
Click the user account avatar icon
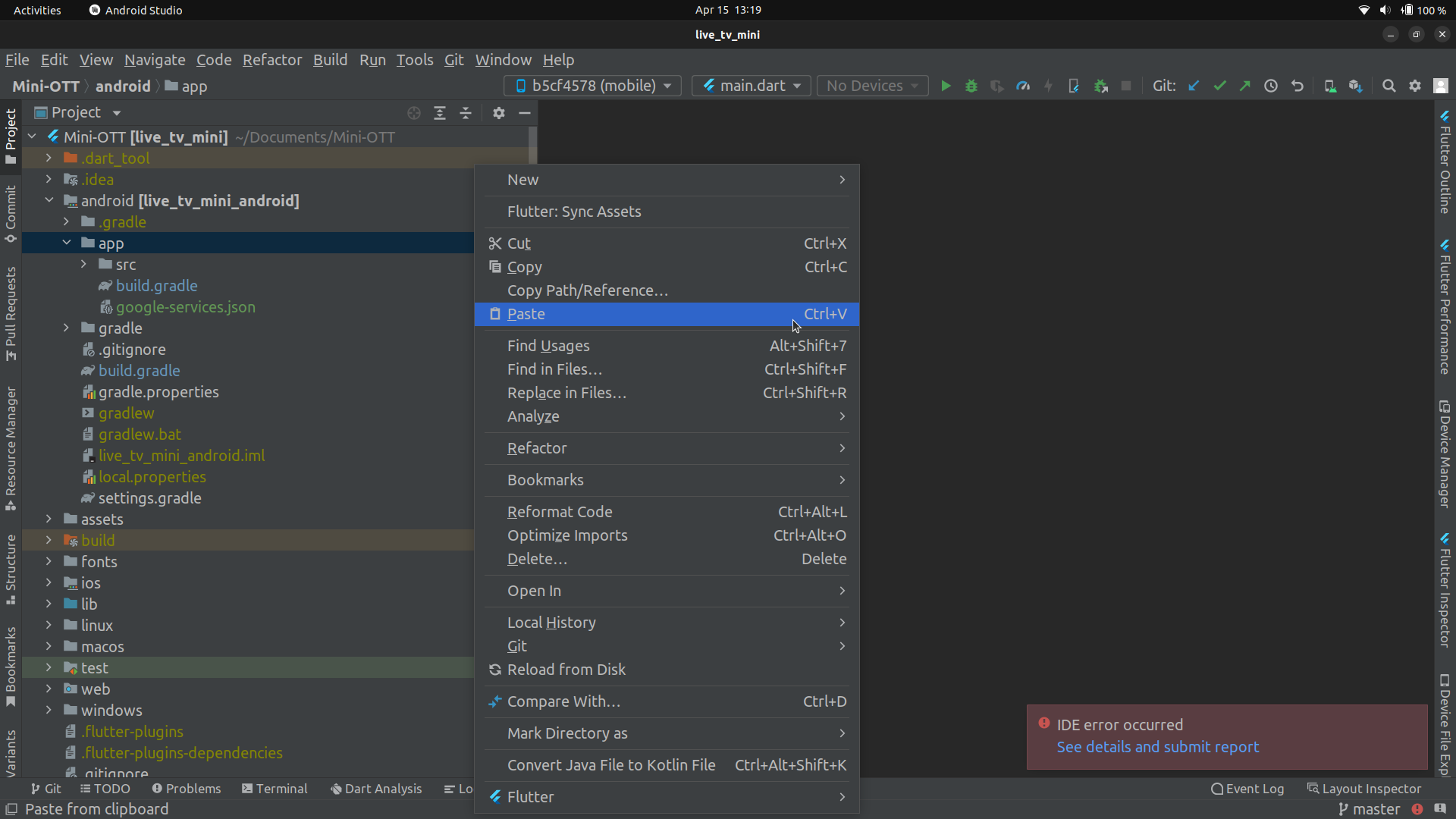click(x=1441, y=86)
